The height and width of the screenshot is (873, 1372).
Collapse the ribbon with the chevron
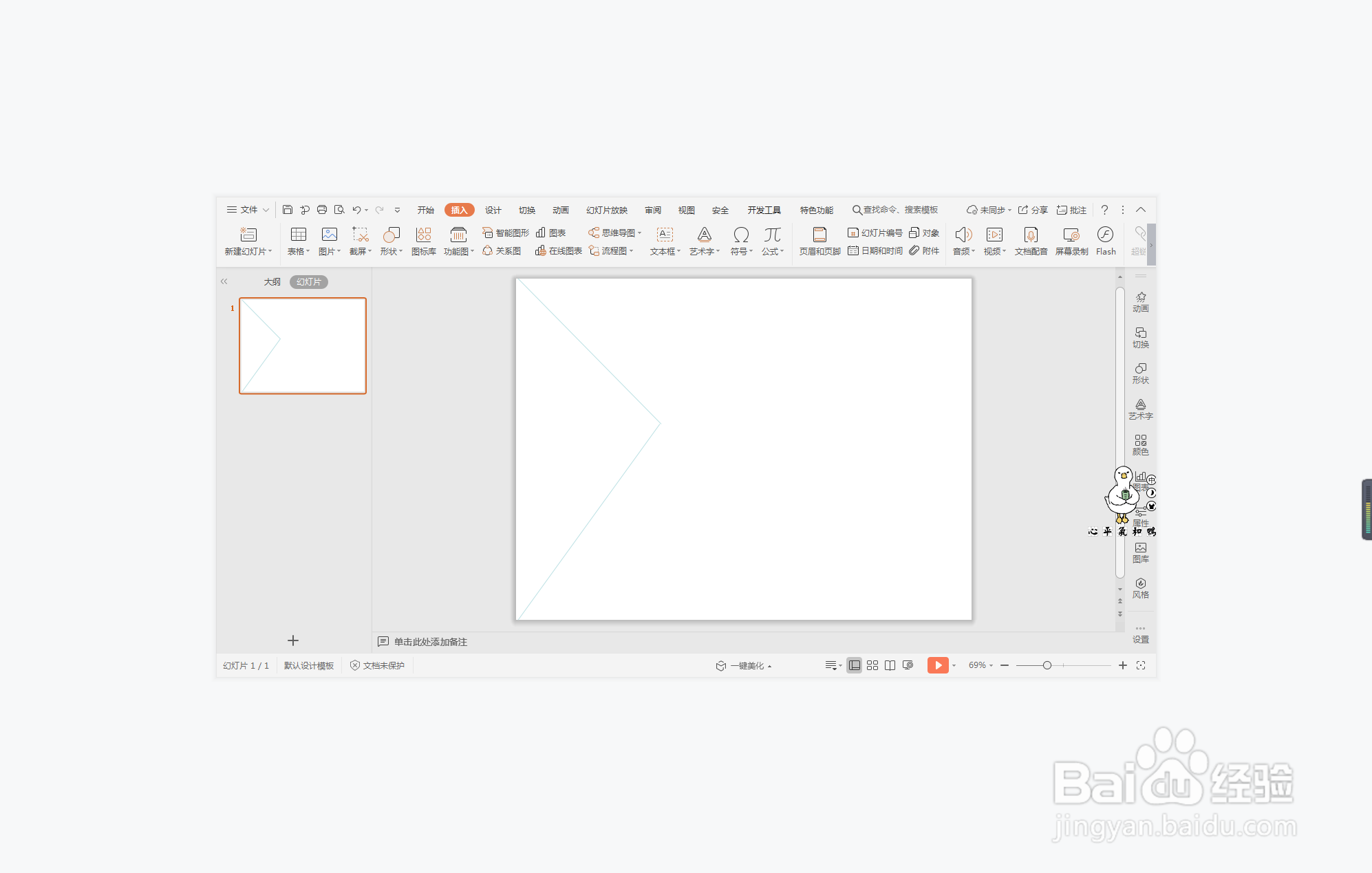pyautogui.click(x=1141, y=210)
